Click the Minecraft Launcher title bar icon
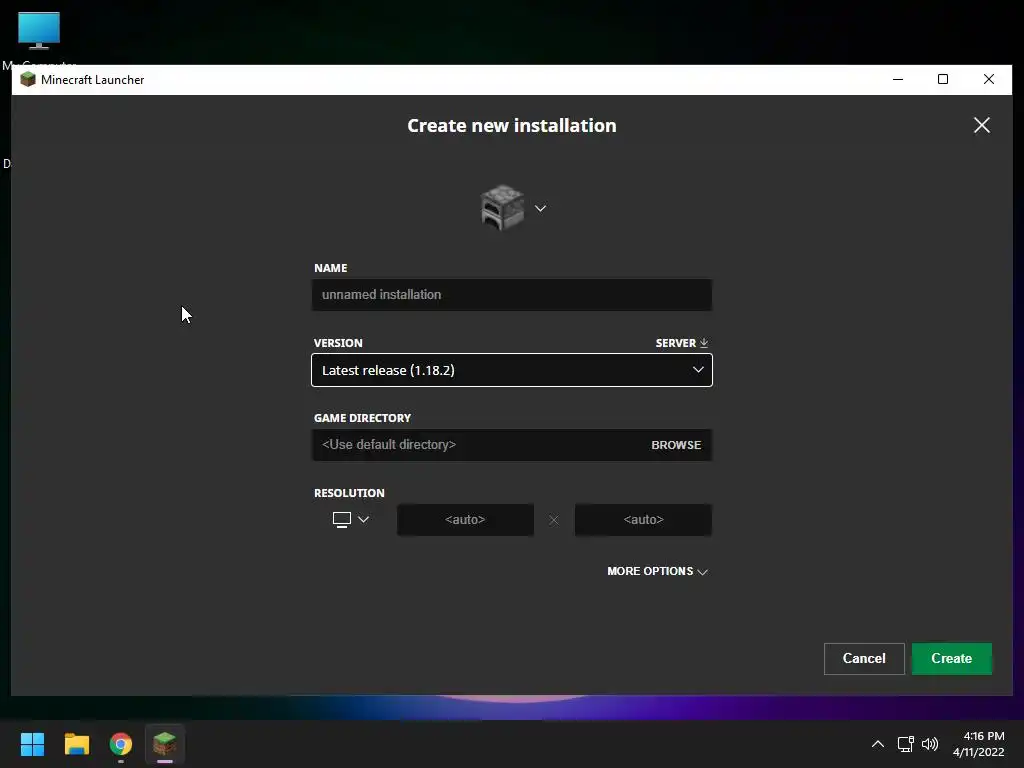Viewport: 1024px width, 768px height. point(27,80)
